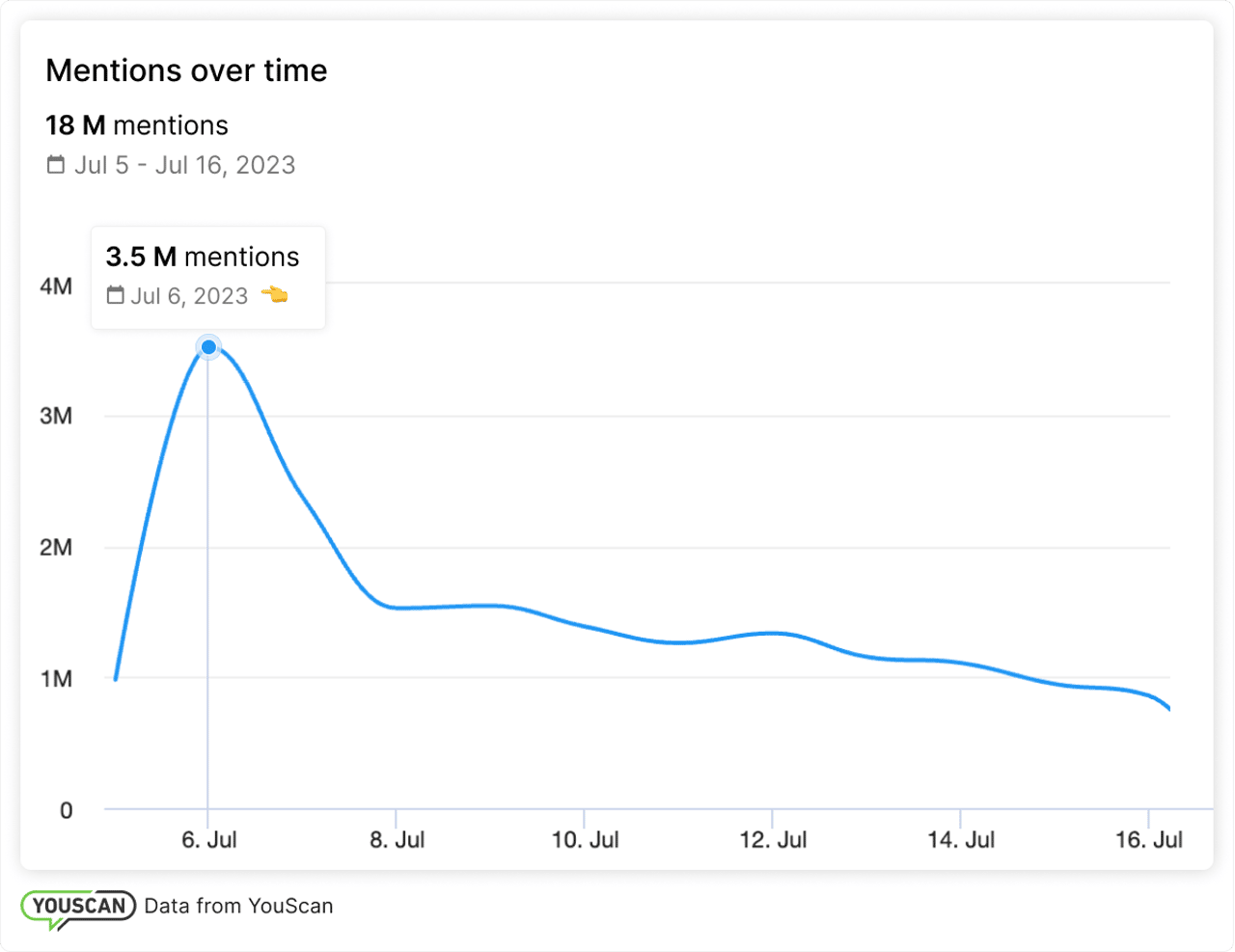Click the pointing hand emoji in tooltip
Screen dimensions: 1235x952
click(x=275, y=295)
